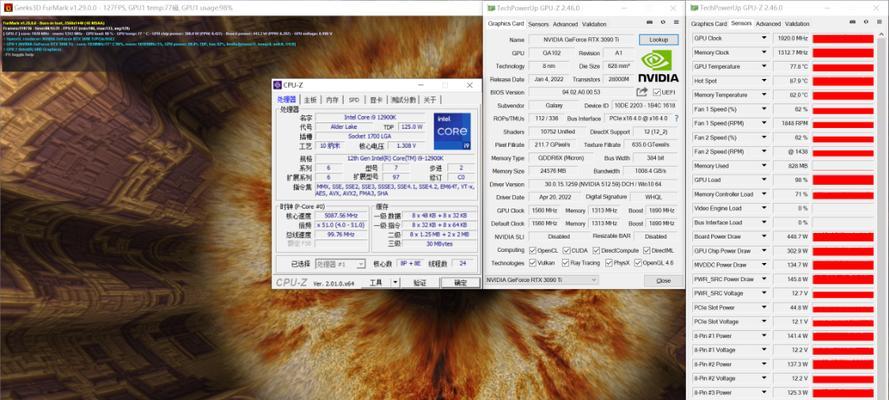The image size is (889, 400).
Task: Toggle the PhysX checkbox
Action: coord(609,263)
